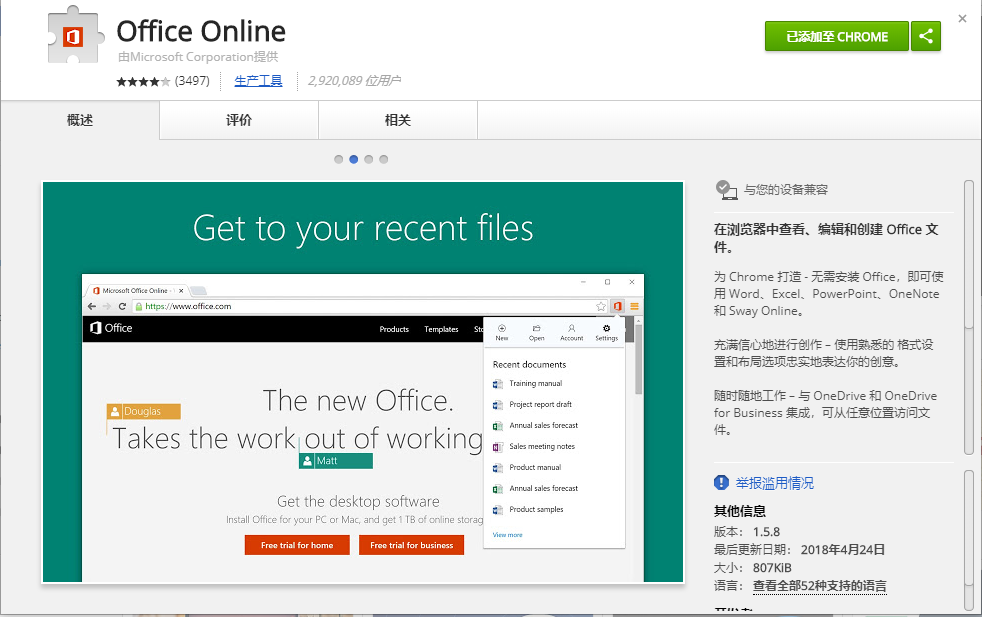The height and width of the screenshot is (617, 982).
Task: Open the 生产工具 category link
Action: coord(258,81)
